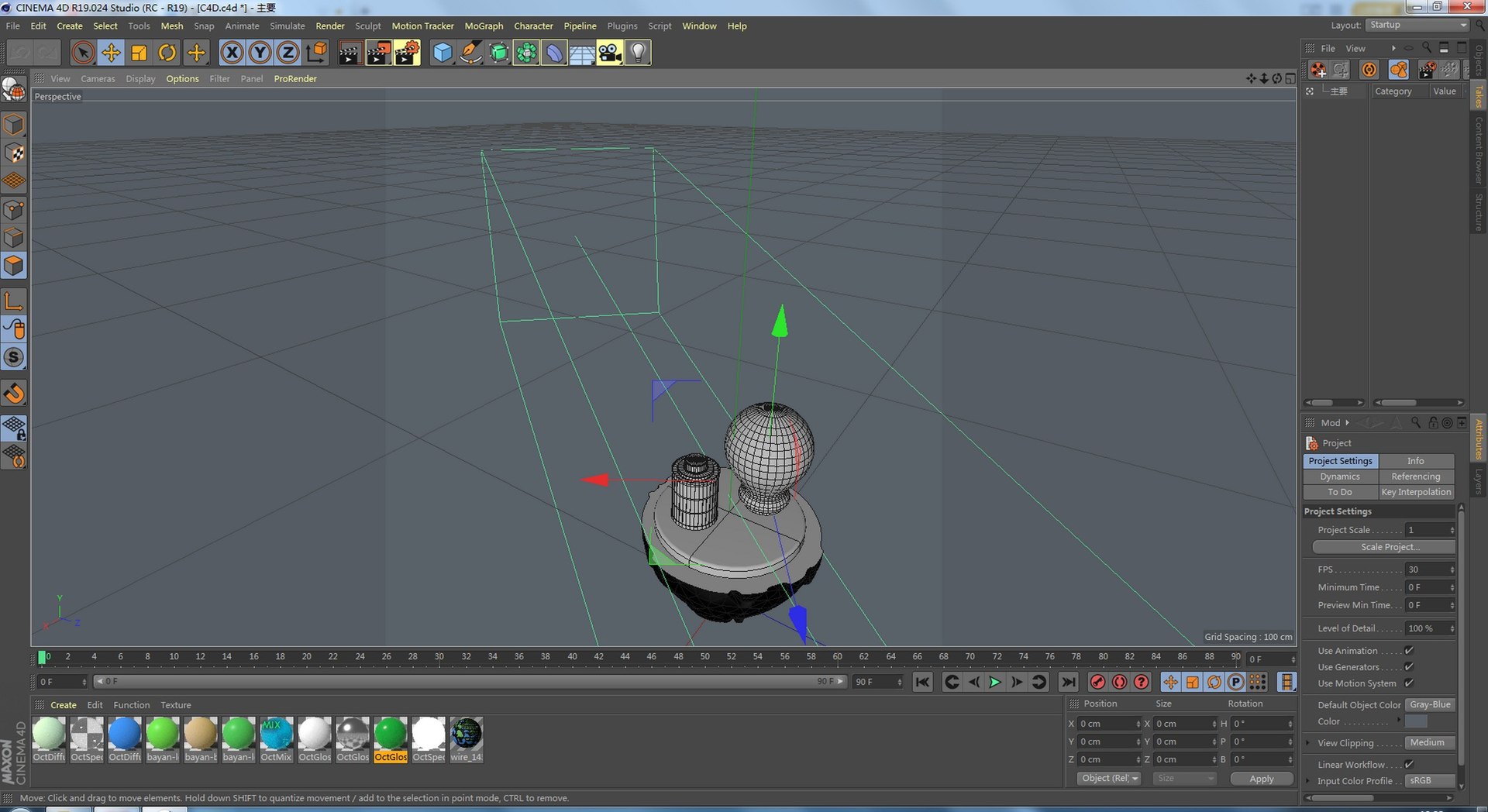Expand the Mod menu arrow in Attributes
Screen dimensions: 1488x812
click(1347, 423)
